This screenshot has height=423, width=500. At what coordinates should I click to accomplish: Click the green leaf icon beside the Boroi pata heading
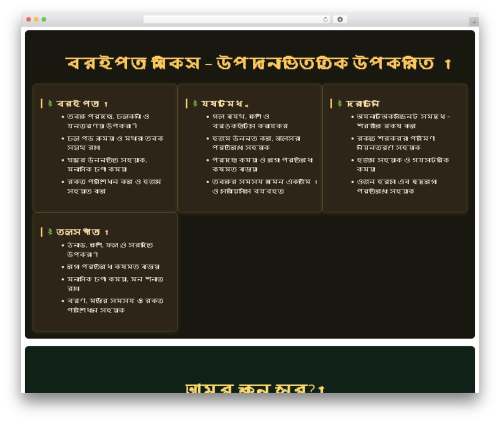click(50, 104)
